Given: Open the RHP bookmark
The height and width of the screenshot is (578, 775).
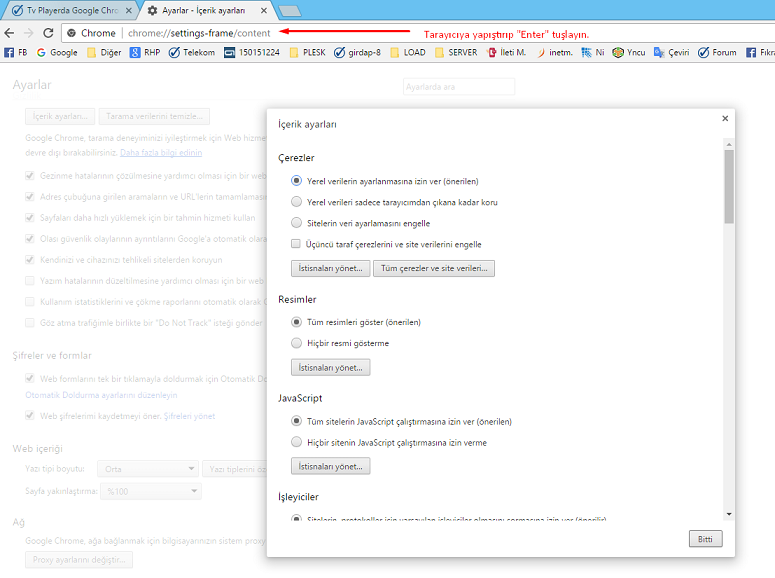Looking at the screenshot, I should pyautogui.click(x=145, y=52).
